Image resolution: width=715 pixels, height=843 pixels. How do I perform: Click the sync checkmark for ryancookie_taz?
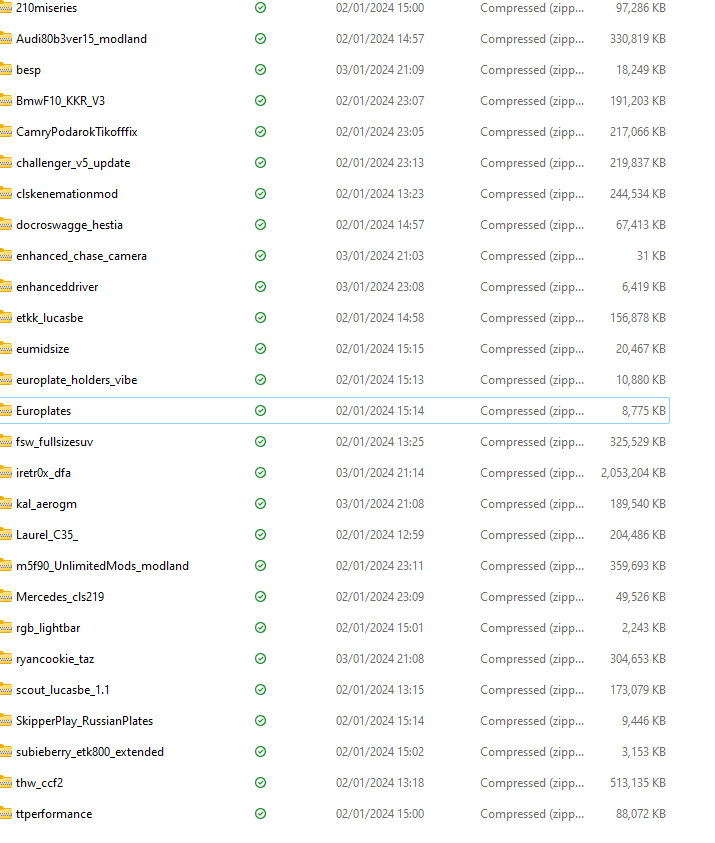(261, 659)
